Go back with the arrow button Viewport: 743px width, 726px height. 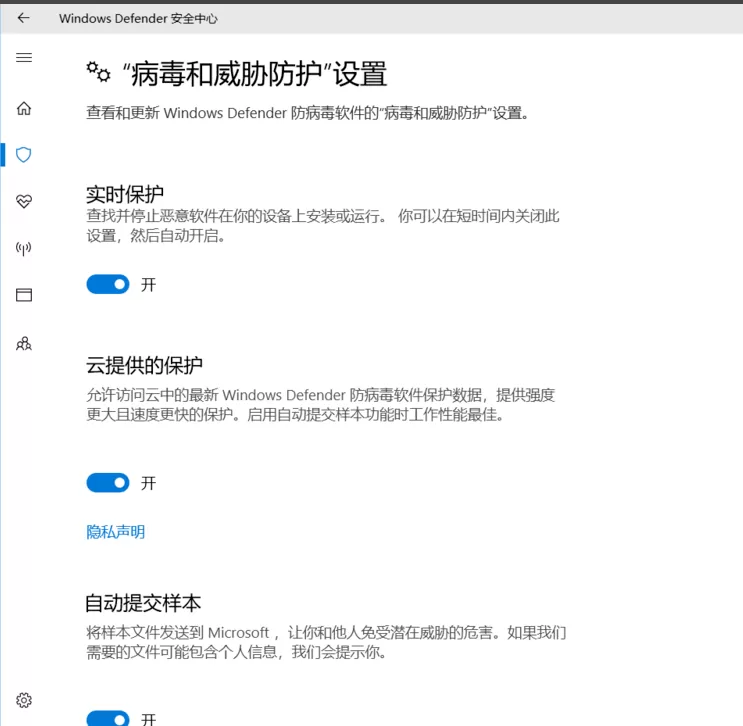(x=23, y=18)
